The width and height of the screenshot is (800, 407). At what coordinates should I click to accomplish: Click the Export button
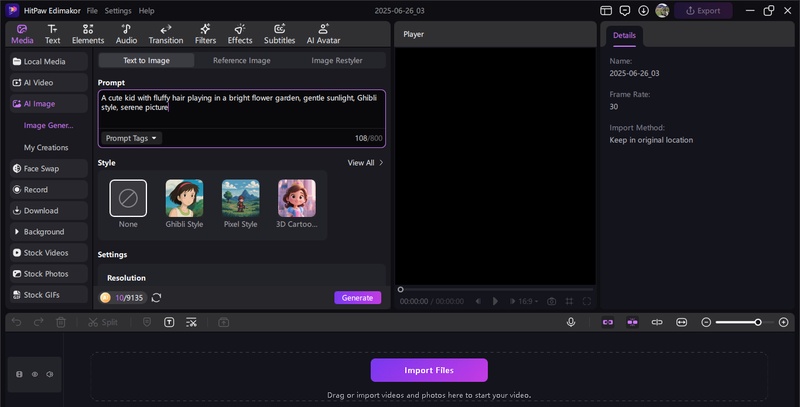pyautogui.click(x=703, y=11)
